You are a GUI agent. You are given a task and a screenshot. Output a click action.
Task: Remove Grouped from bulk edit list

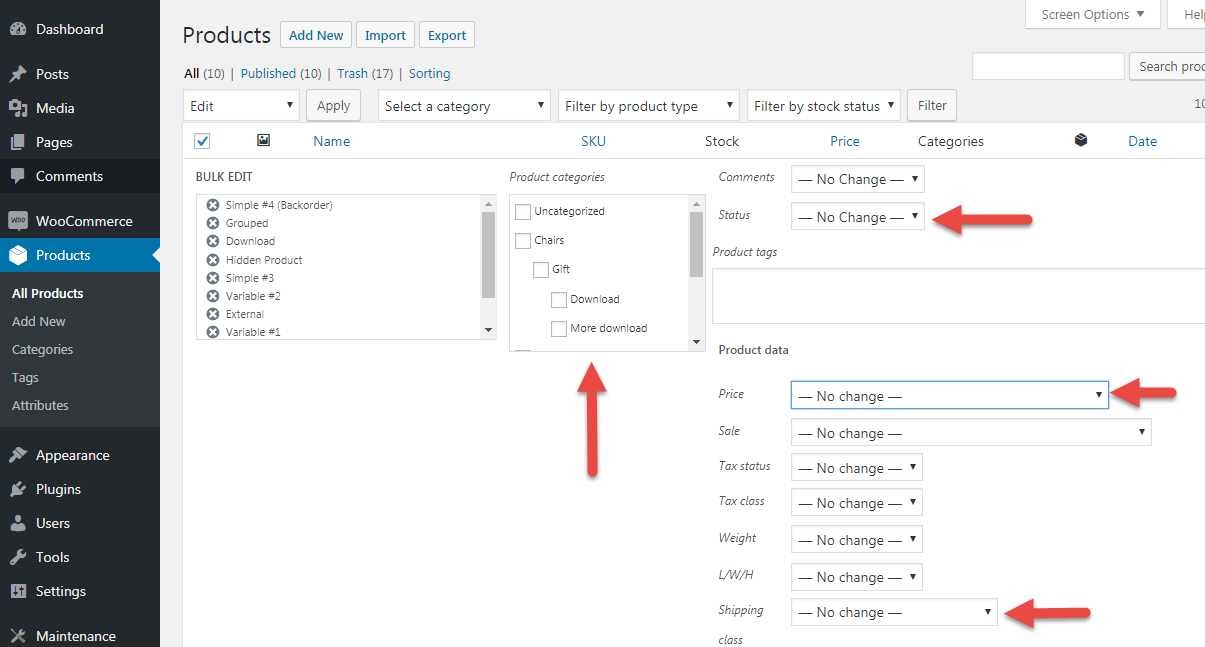tap(213, 223)
